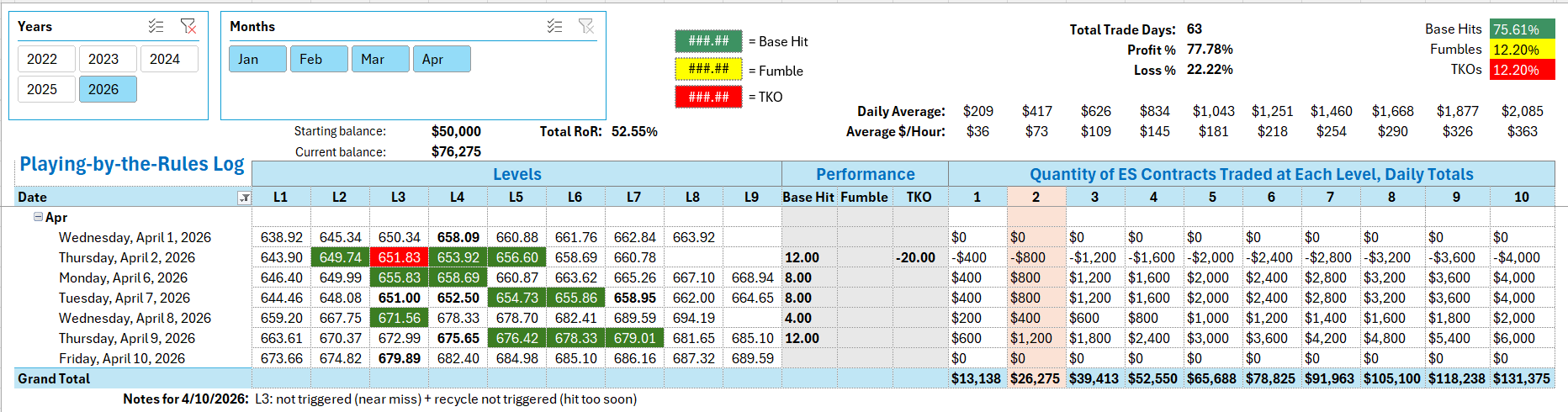Pick 2024 from the Years slicer

(165, 59)
